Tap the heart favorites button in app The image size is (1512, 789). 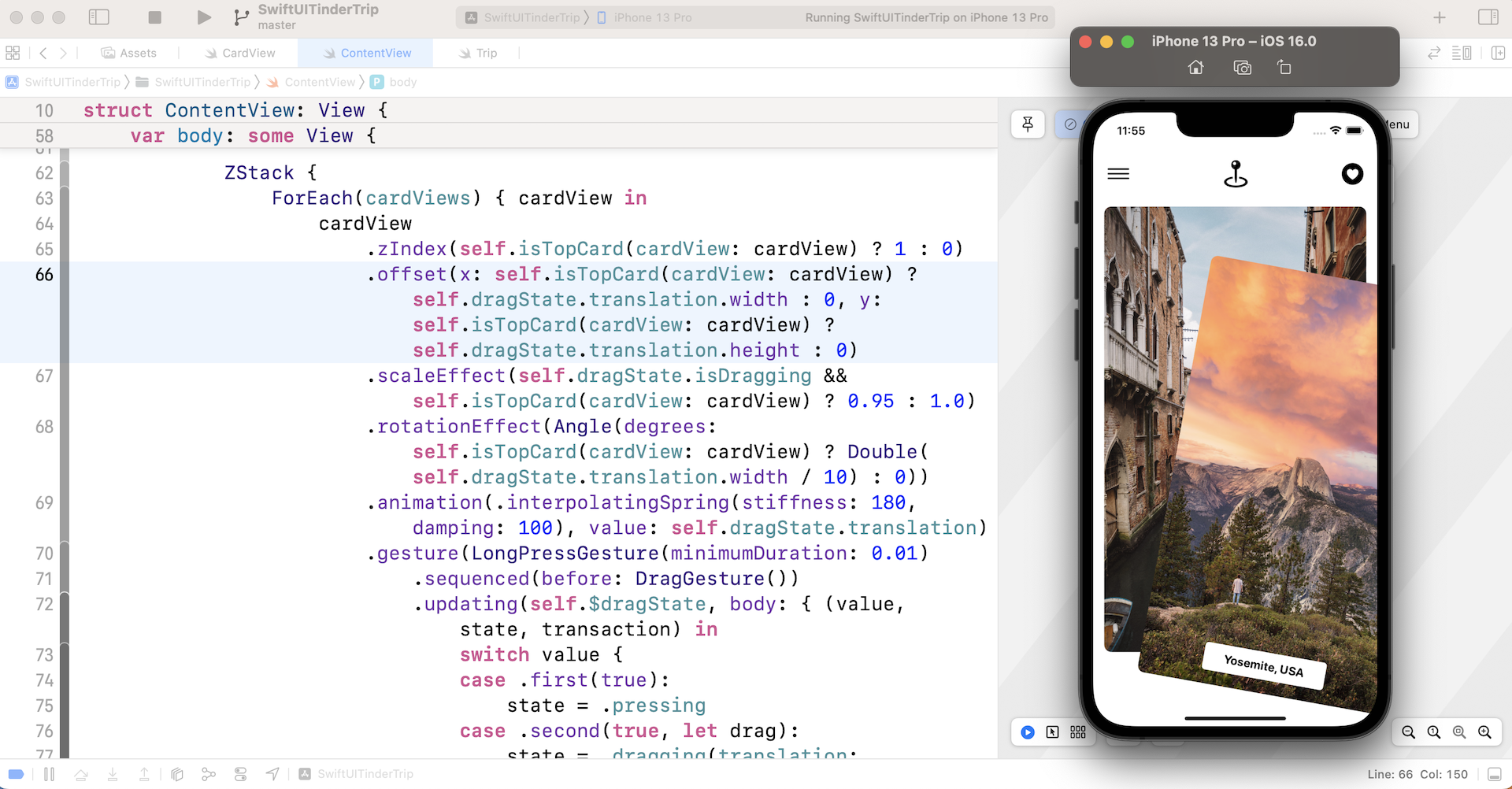click(x=1352, y=174)
